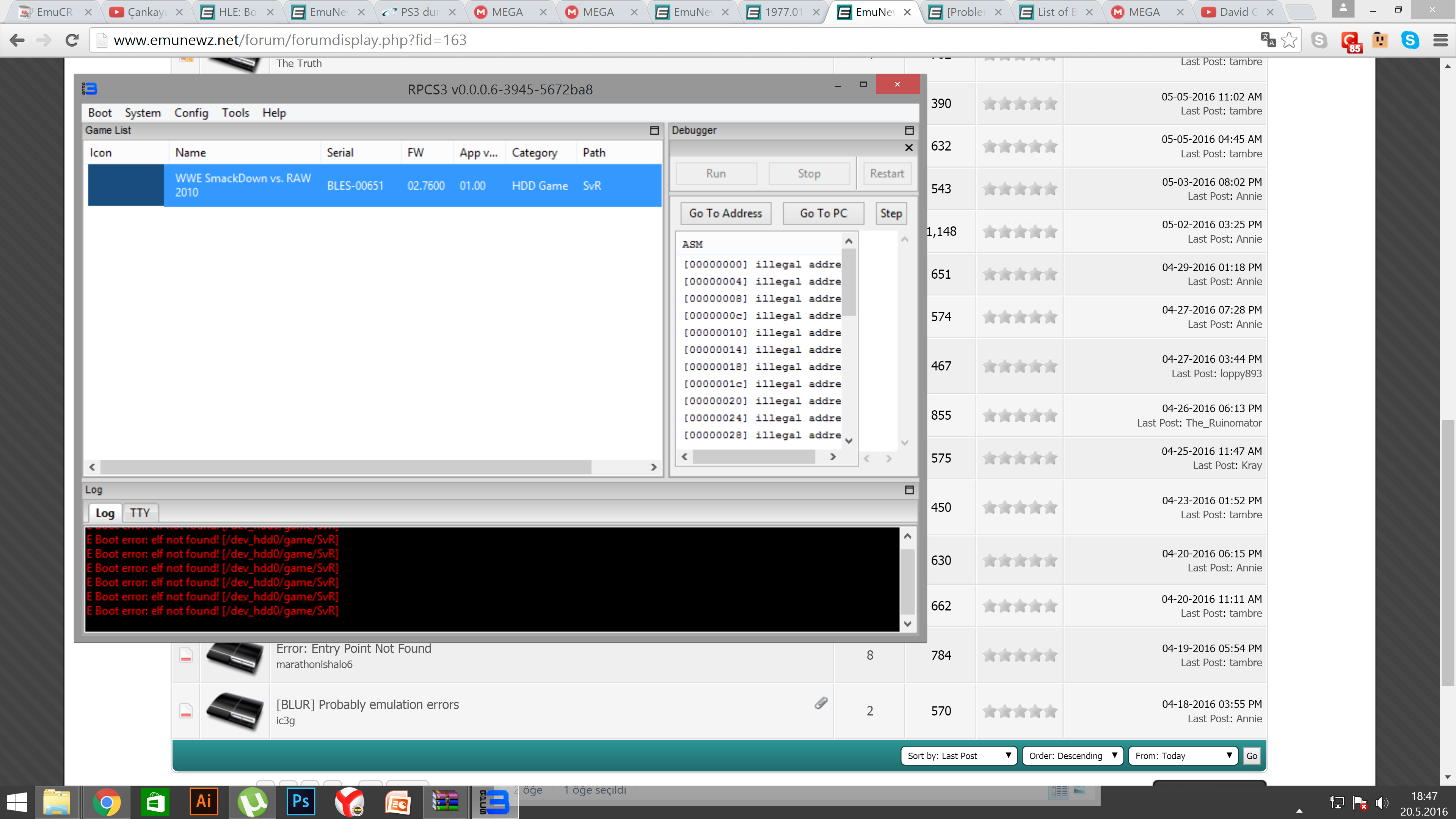The height and width of the screenshot is (819, 1456).
Task: Click the Stop button in Debugger
Action: click(809, 174)
